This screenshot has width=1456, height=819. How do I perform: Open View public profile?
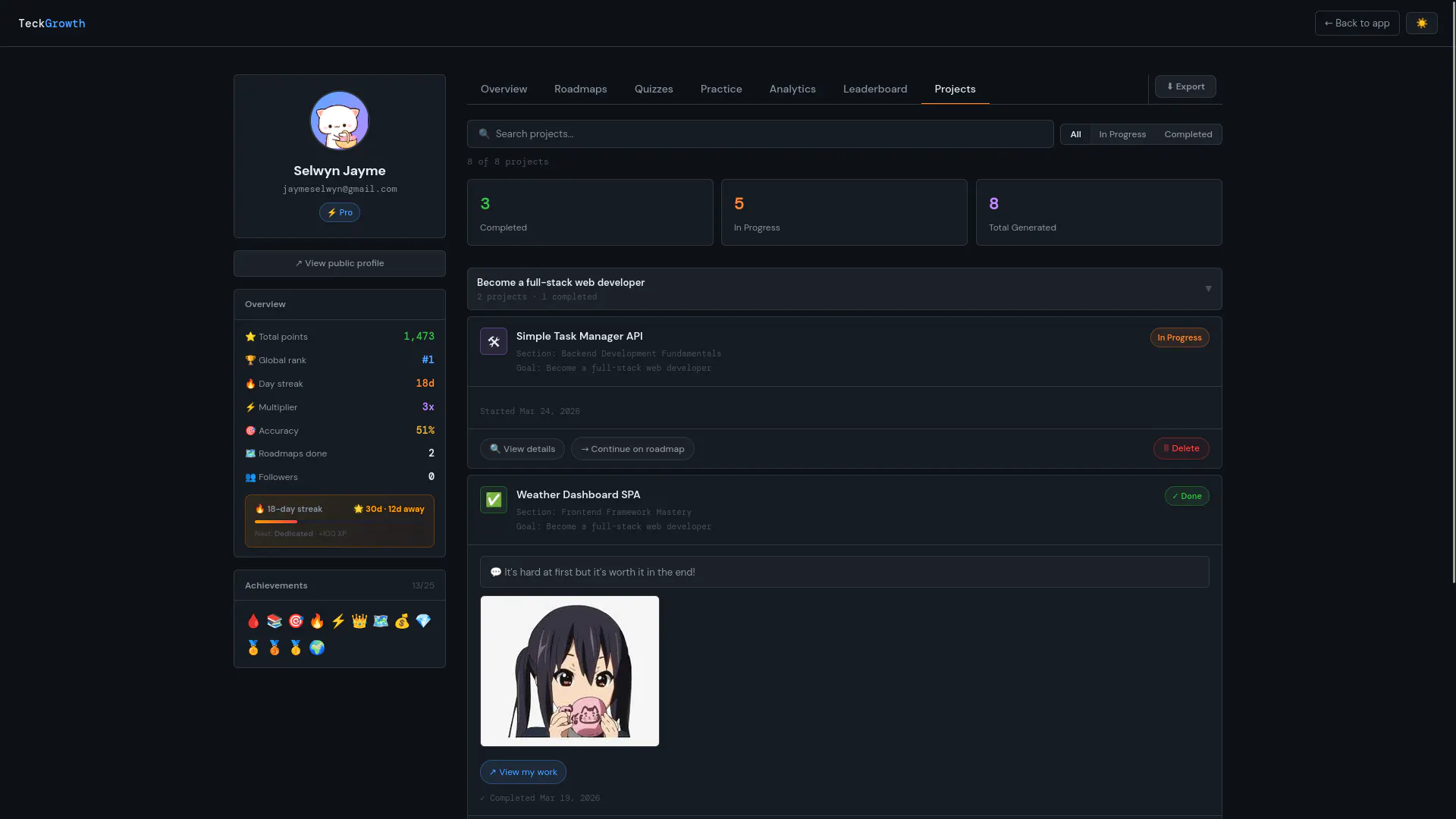[x=340, y=263]
